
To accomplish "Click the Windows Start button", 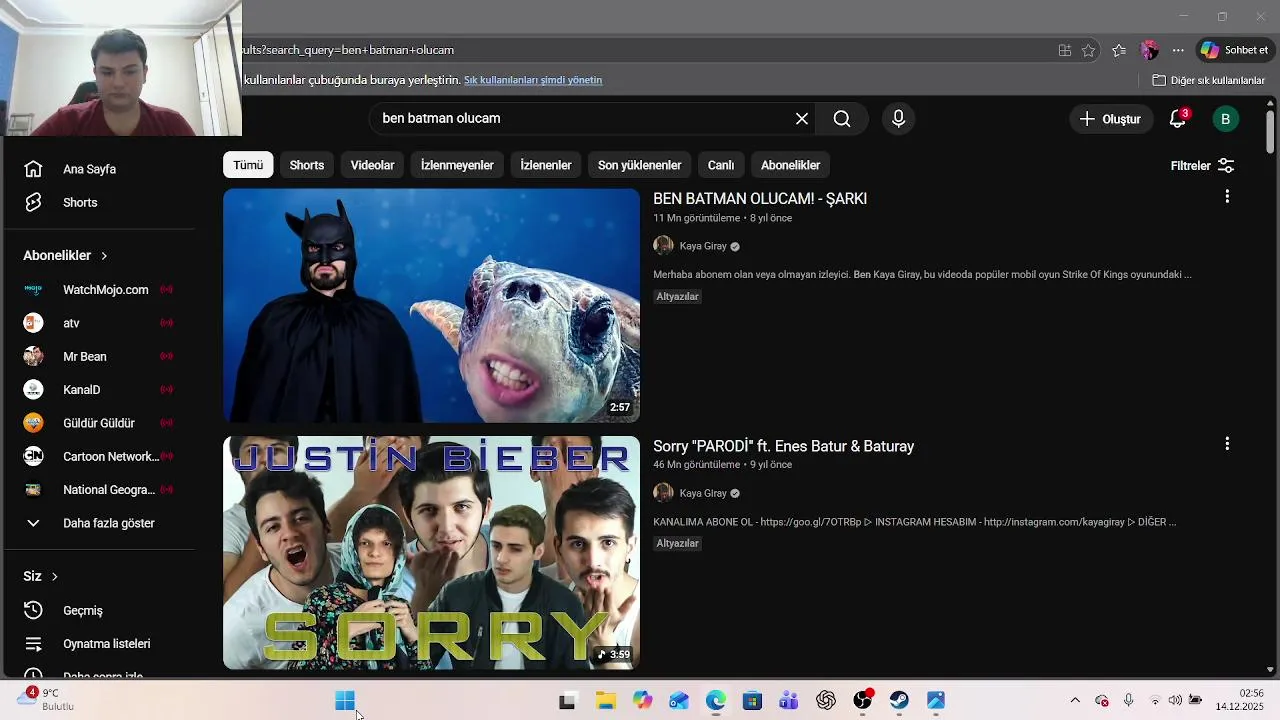I will coord(345,701).
